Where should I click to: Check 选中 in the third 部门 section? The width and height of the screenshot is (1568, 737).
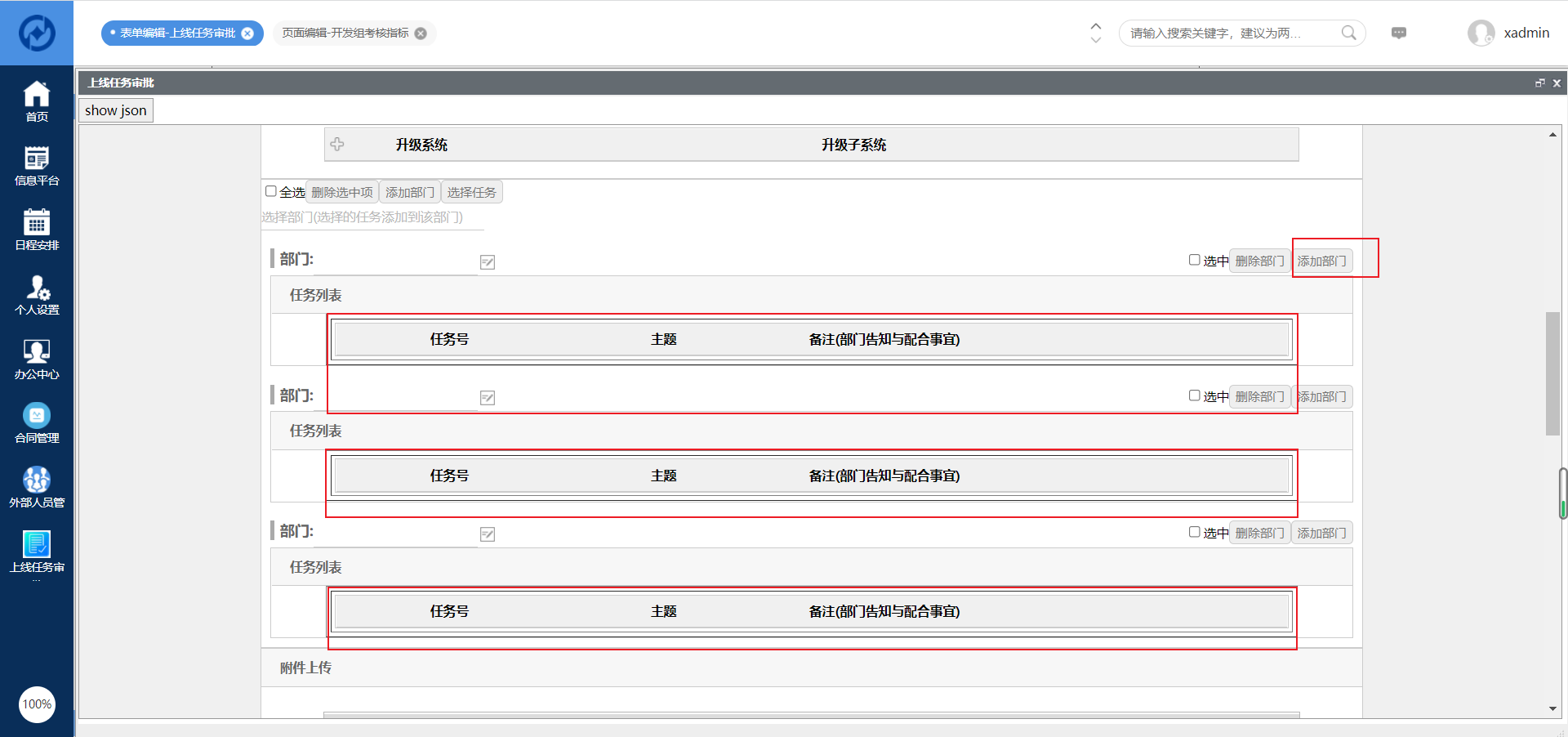click(1195, 532)
